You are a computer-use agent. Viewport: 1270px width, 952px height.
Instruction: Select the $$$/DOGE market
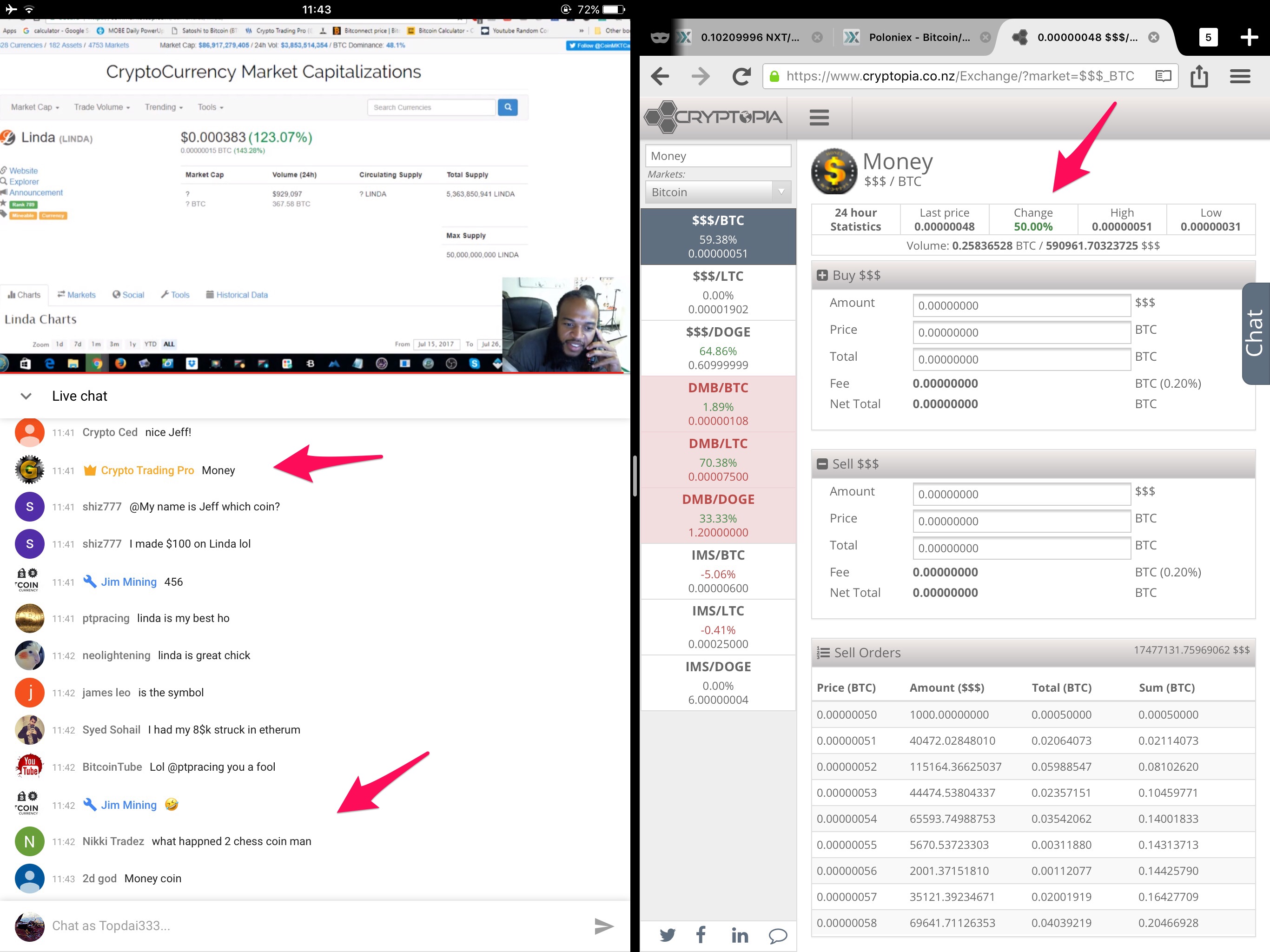pos(718,348)
